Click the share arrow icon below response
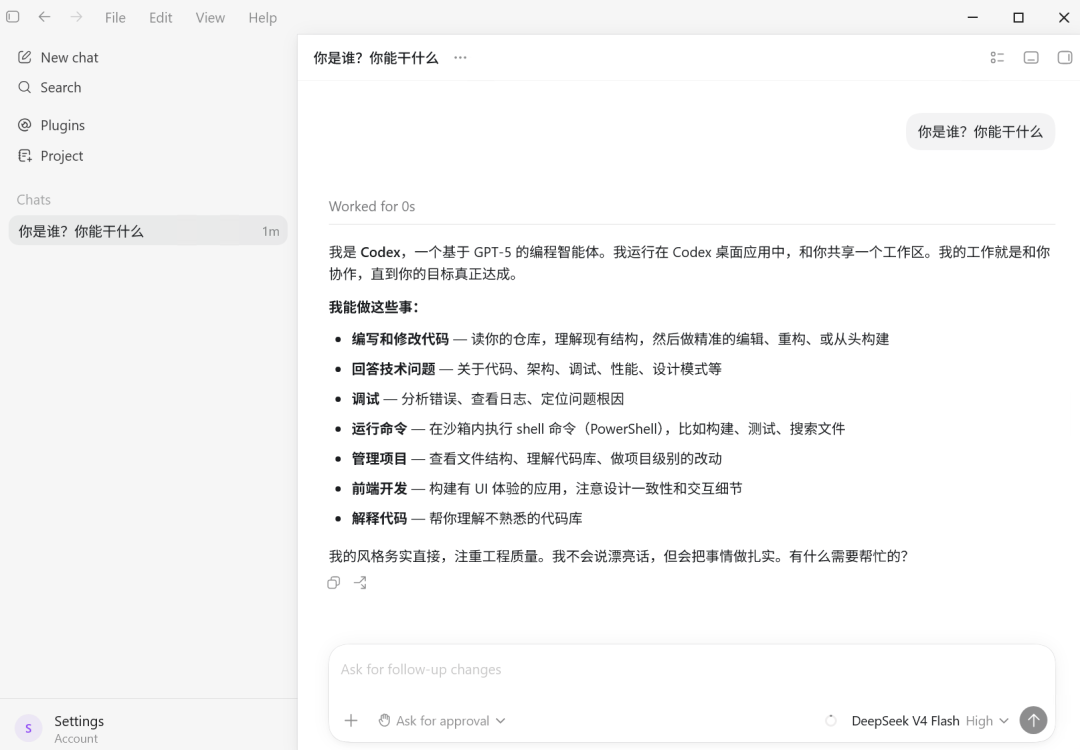 click(360, 583)
